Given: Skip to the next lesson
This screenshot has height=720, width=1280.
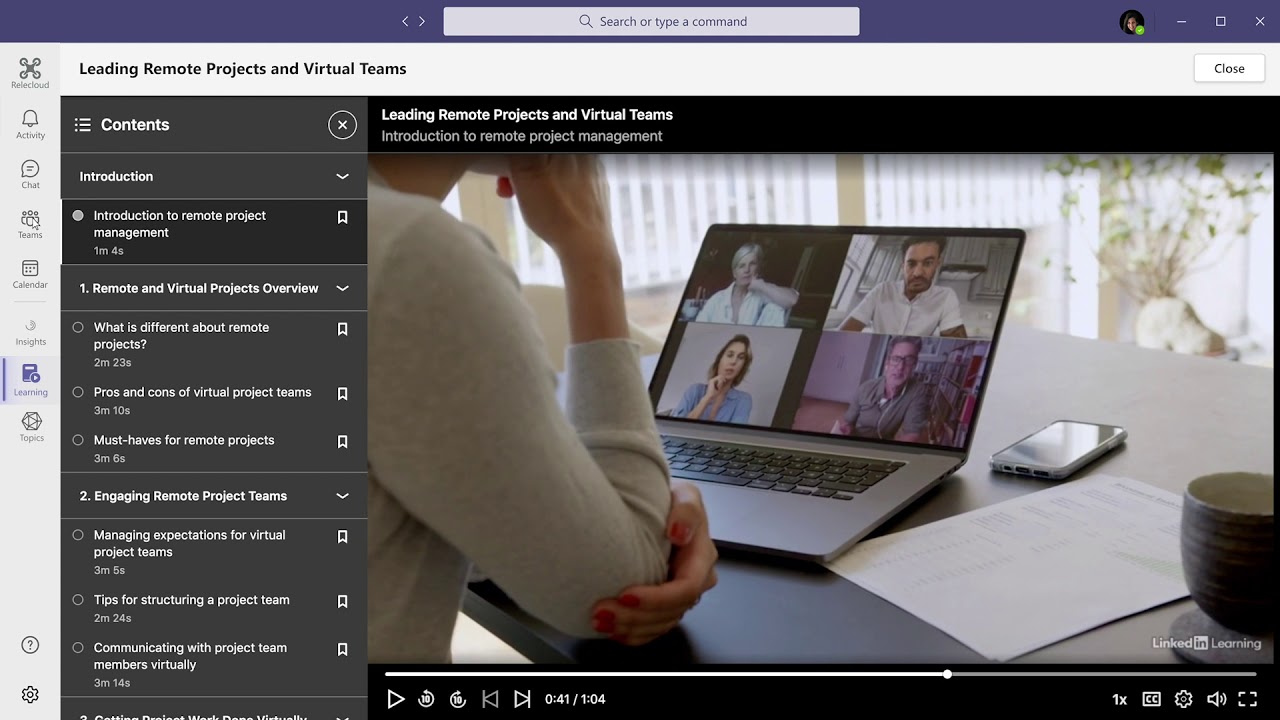Looking at the screenshot, I should tap(522, 699).
